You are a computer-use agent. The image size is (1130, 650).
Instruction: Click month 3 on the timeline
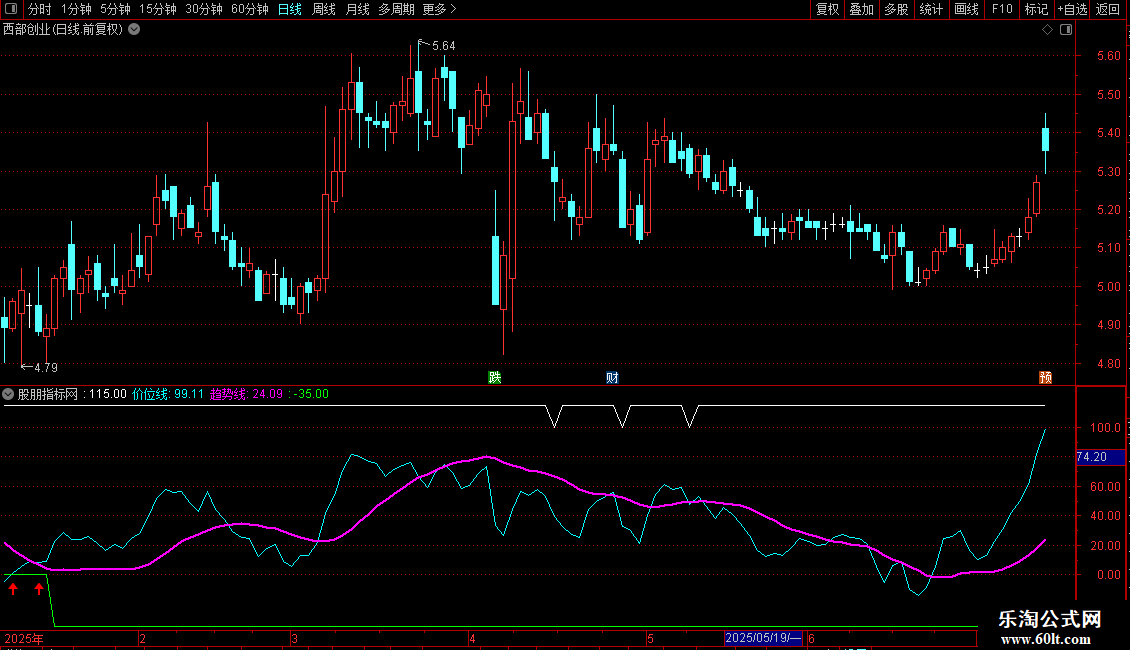tap(294, 638)
